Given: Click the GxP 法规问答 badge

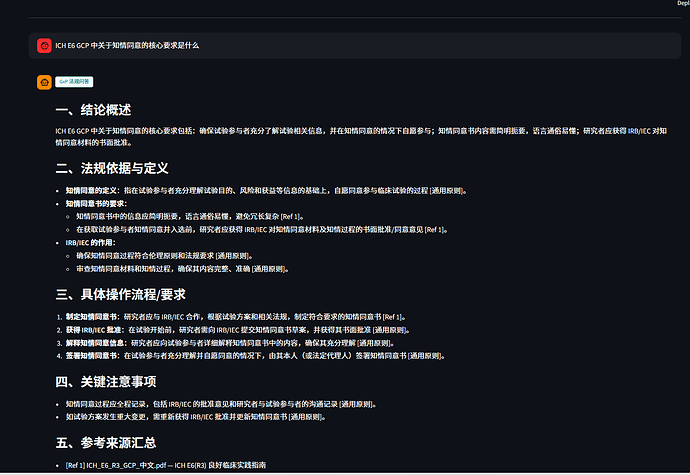Looking at the screenshot, I should [x=74, y=81].
